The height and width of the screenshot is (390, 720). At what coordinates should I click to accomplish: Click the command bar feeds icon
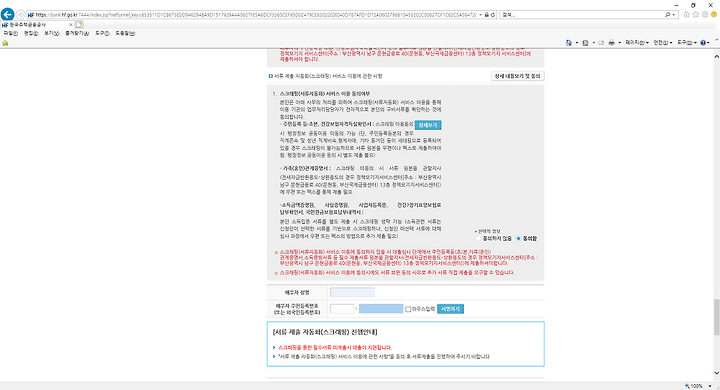pos(585,43)
